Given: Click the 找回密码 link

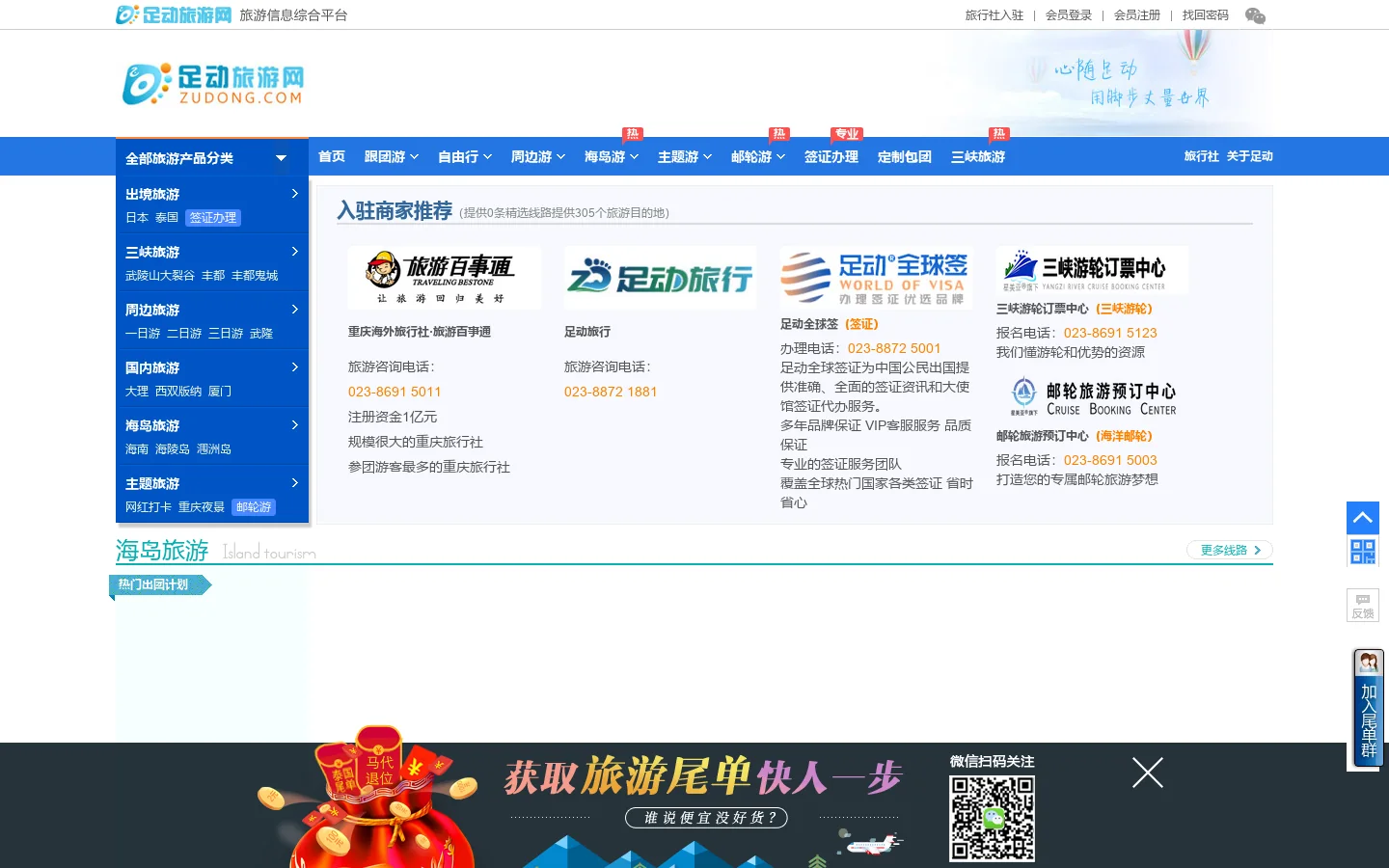Looking at the screenshot, I should 1206,15.
